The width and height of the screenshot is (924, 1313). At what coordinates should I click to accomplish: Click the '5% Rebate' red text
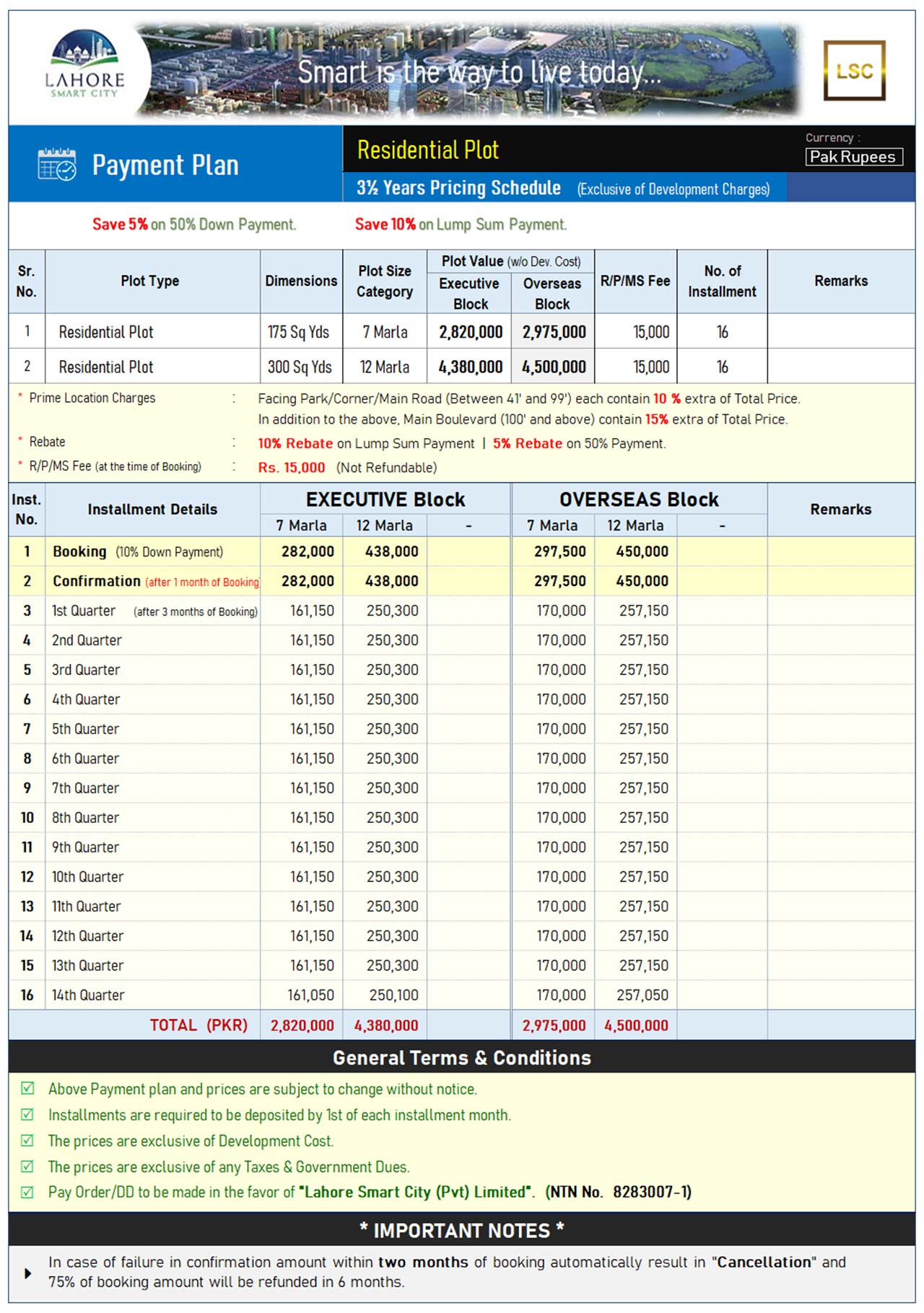pos(528,443)
